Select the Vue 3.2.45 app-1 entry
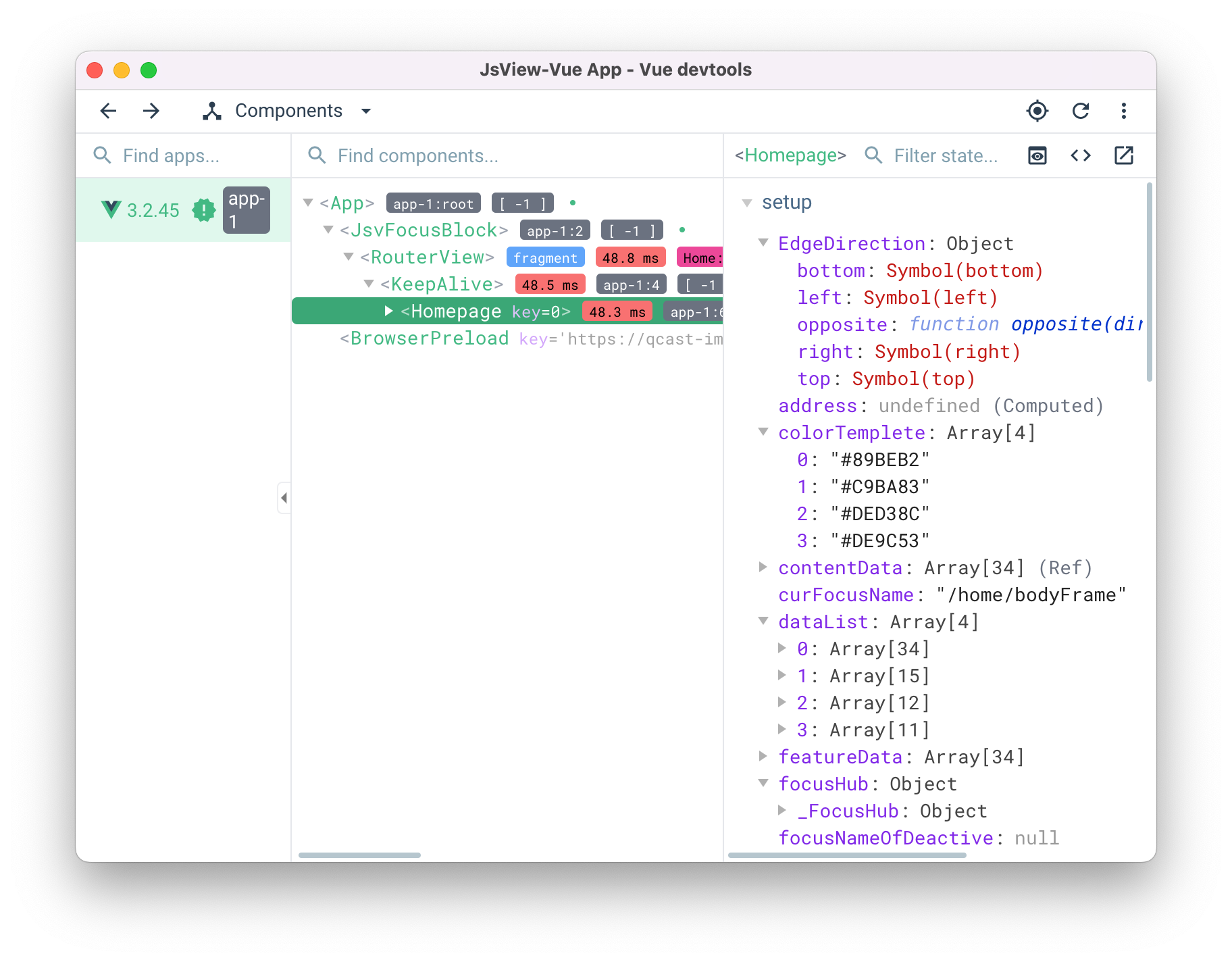The height and width of the screenshot is (962, 1232). coord(183,210)
